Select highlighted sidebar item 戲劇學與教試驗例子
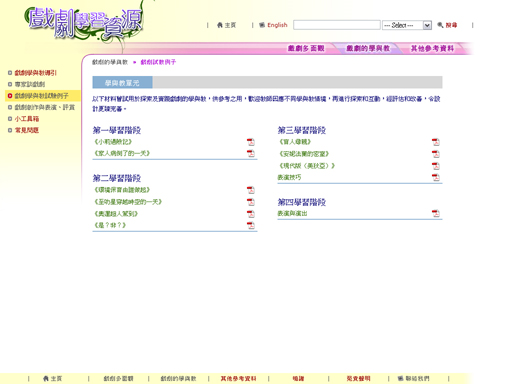Image resolution: width=512 pixels, height=384 pixels. [42, 96]
